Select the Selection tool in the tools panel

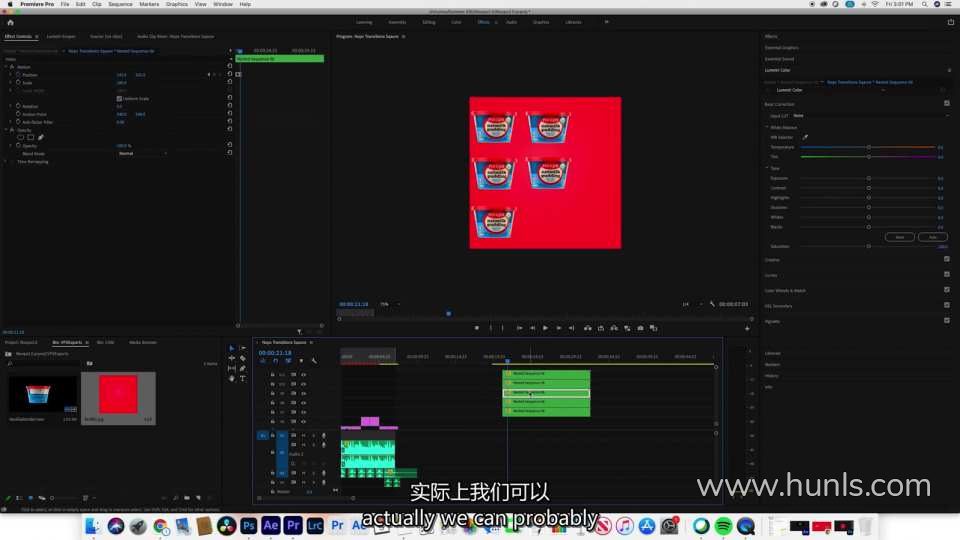coord(231,348)
